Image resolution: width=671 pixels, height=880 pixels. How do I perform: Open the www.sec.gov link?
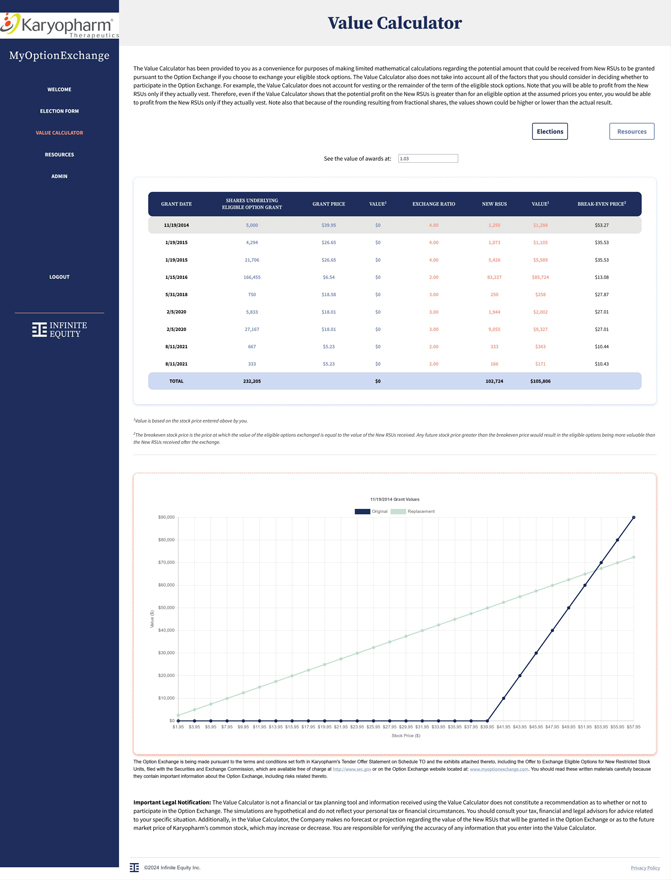point(343,769)
